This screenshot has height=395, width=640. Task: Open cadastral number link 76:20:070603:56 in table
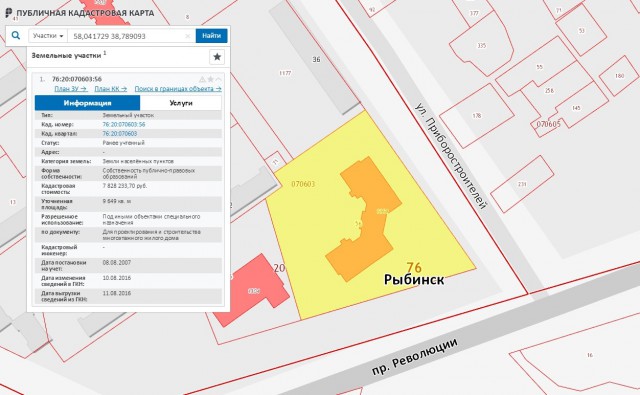(124, 124)
